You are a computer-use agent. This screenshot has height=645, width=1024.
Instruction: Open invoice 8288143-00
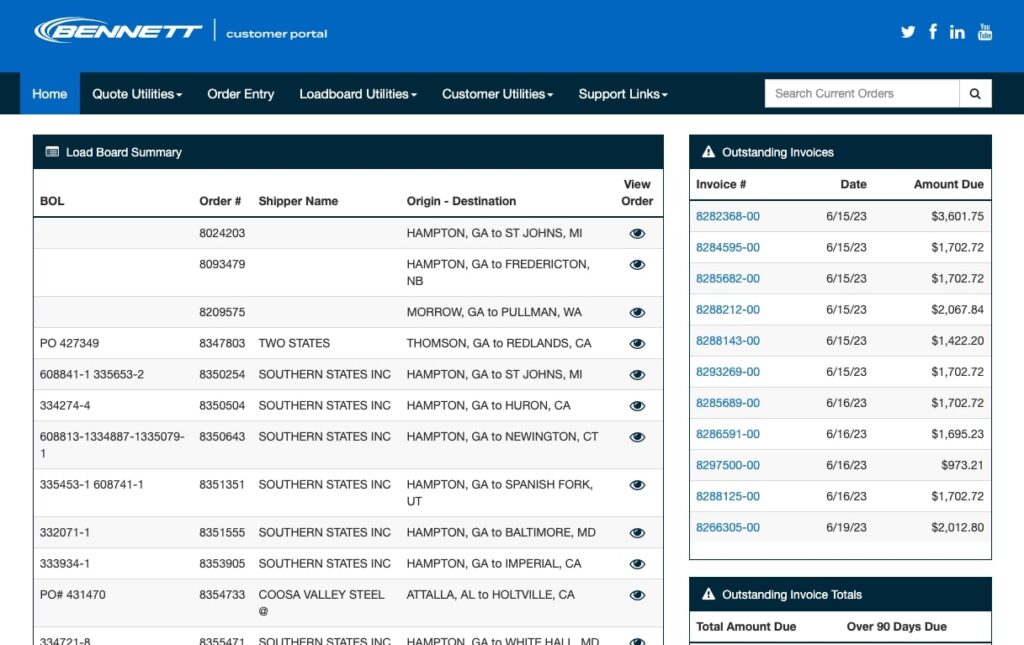point(728,341)
